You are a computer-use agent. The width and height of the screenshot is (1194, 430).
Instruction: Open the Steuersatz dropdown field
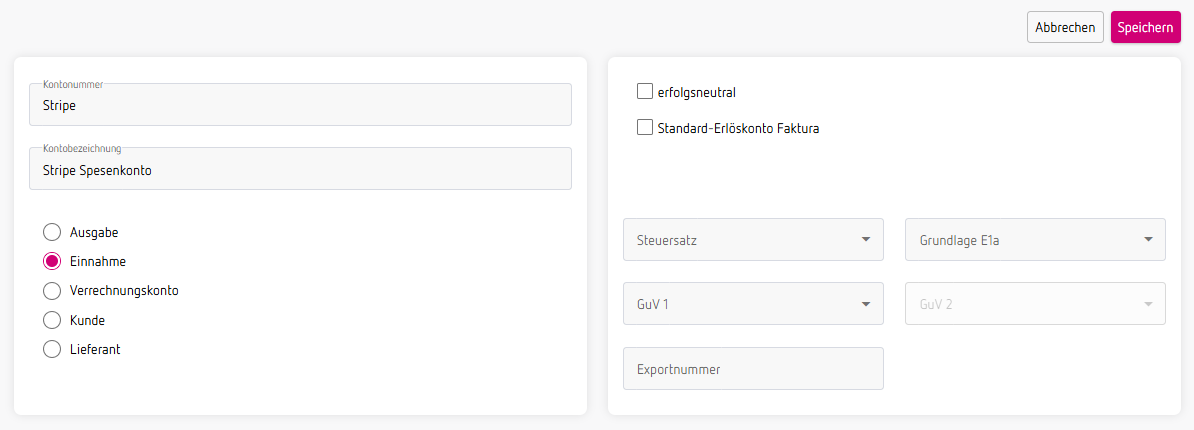click(x=753, y=240)
